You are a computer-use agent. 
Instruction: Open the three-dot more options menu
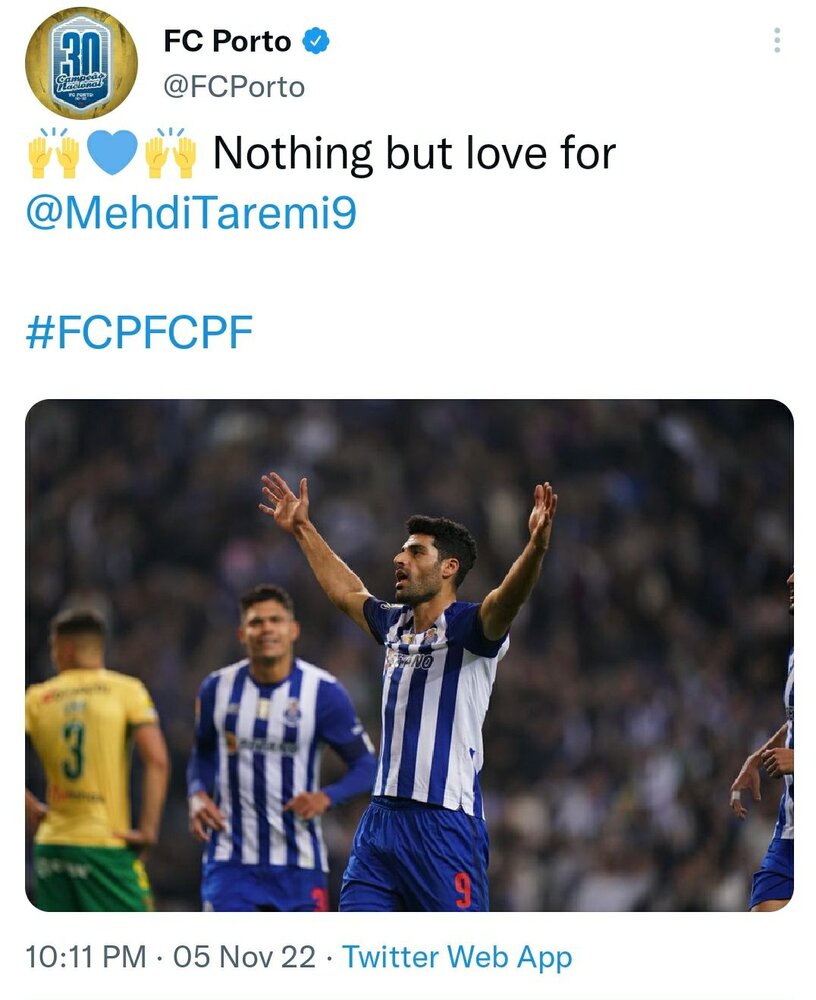click(x=777, y=41)
